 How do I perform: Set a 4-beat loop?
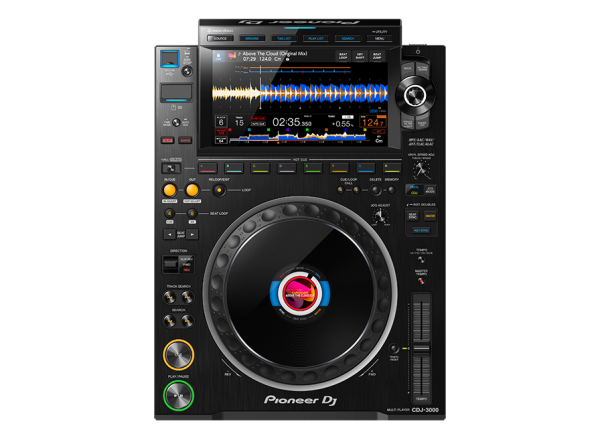coord(170,213)
